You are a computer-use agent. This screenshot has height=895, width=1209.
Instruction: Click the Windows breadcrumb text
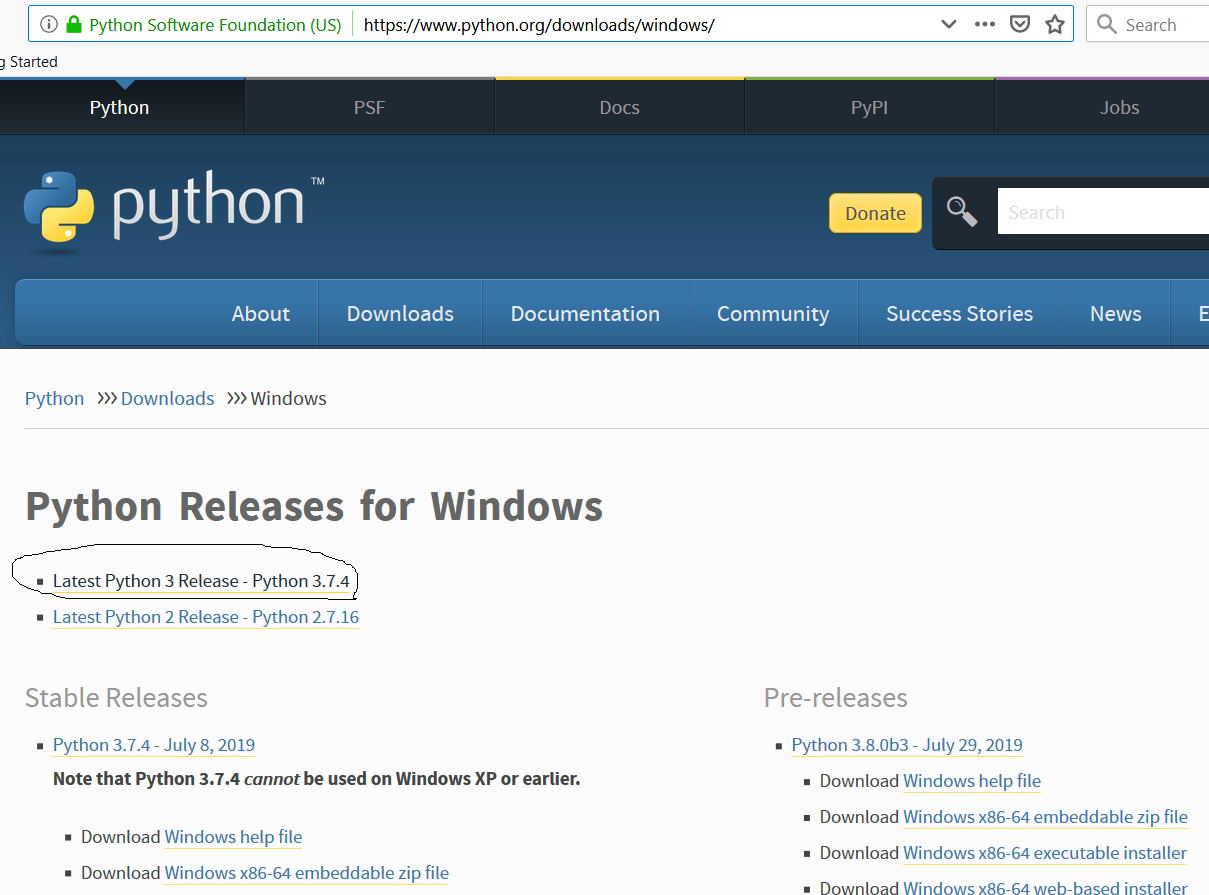click(288, 398)
